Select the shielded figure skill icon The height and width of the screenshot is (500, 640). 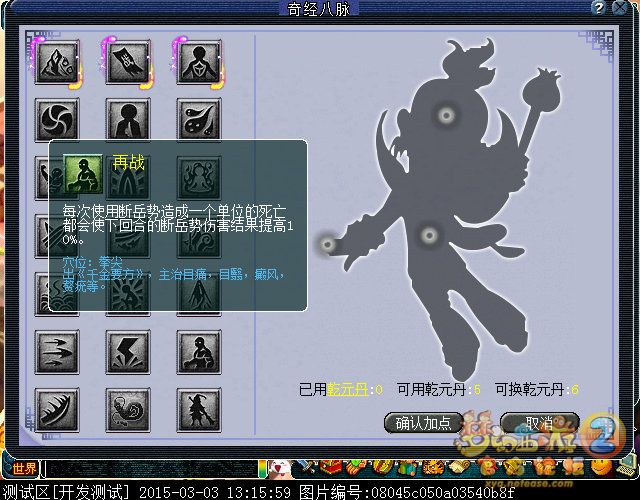pos(199,62)
